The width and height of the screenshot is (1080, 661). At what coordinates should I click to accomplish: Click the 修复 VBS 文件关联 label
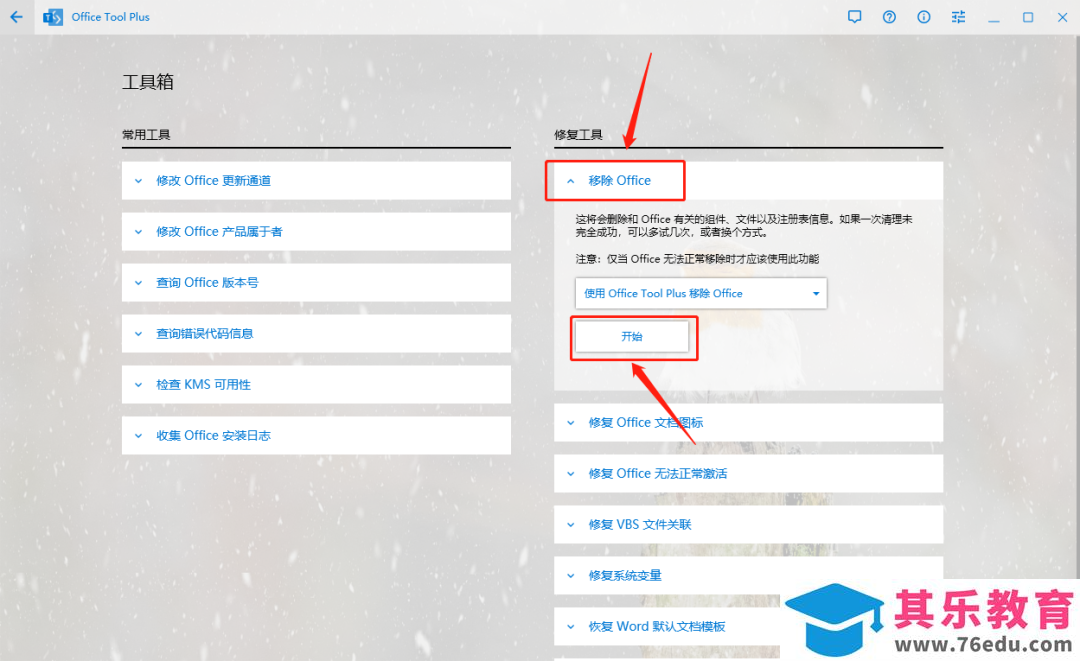(640, 524)
